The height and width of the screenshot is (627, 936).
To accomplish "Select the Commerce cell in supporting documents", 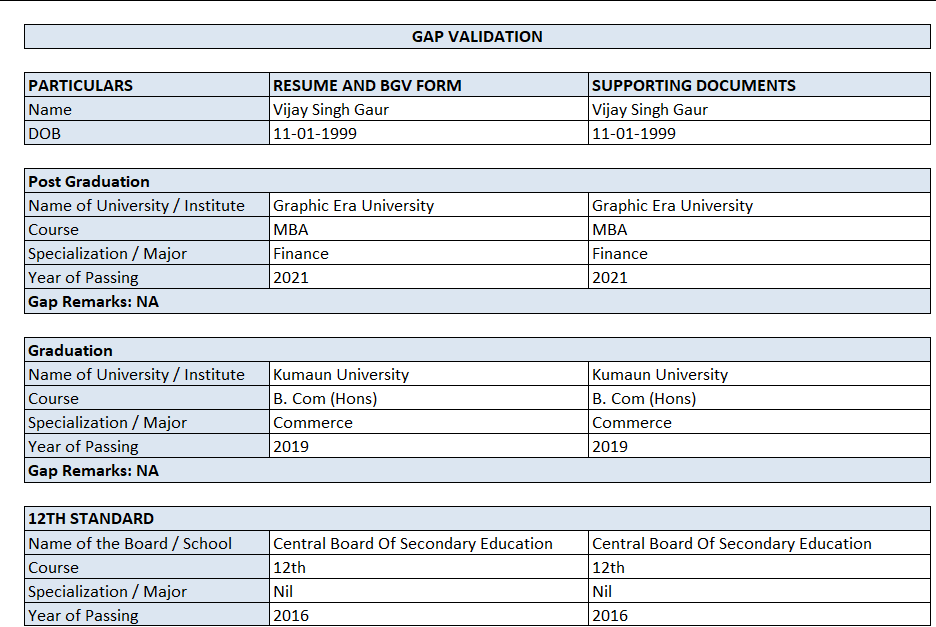I will [x=759, y=422].
